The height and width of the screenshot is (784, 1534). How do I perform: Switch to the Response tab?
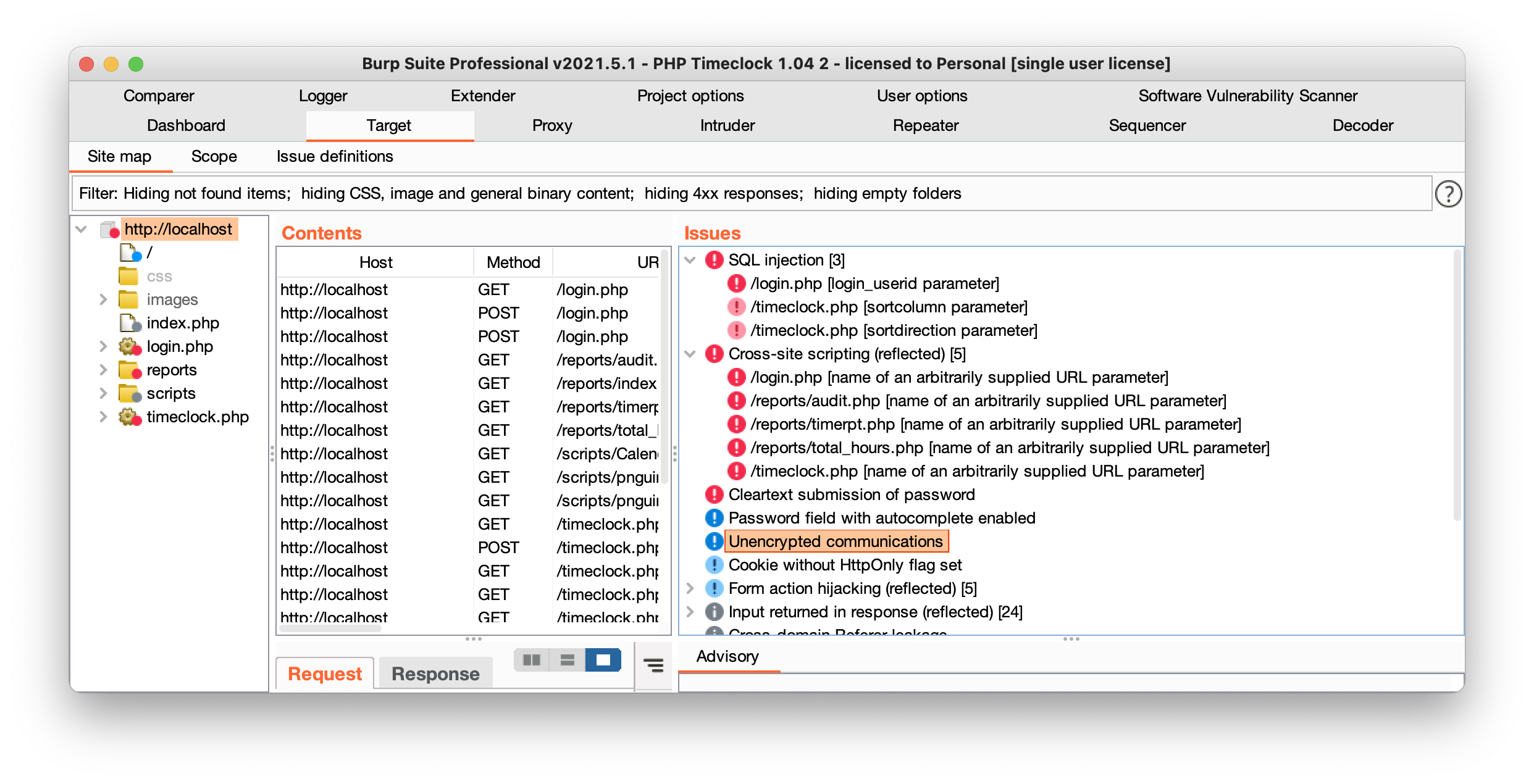pyautogui.click(x=435, y=673)
